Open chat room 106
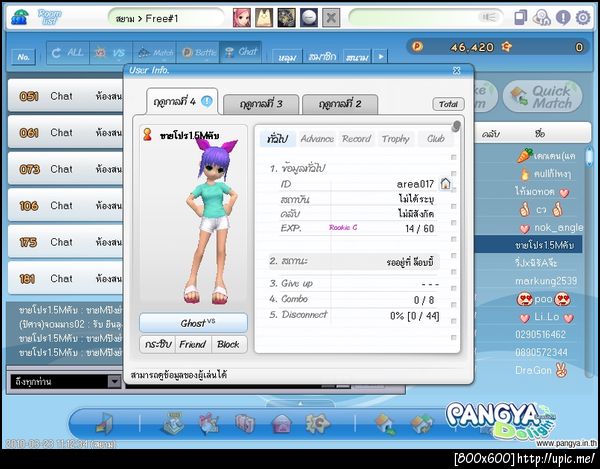Screen dimensions: 600x469 [x=66, y=205]
